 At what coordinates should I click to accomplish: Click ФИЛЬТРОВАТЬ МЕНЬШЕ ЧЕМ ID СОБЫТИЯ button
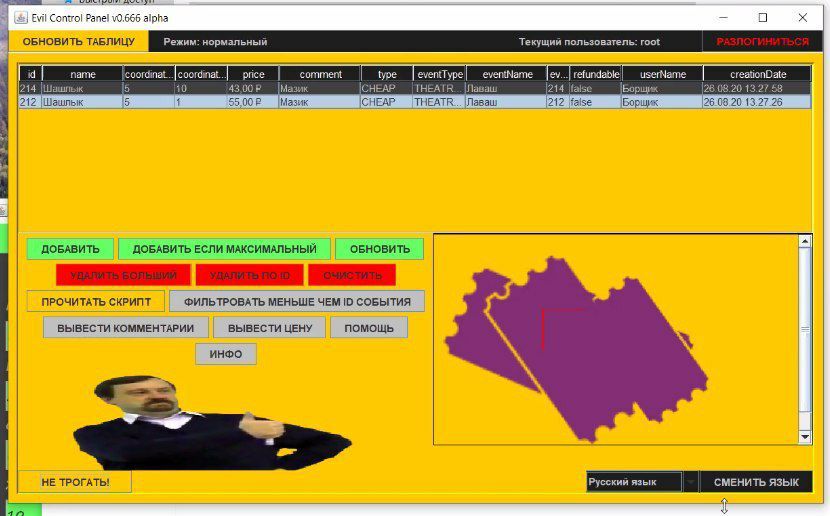pos(297,302)
